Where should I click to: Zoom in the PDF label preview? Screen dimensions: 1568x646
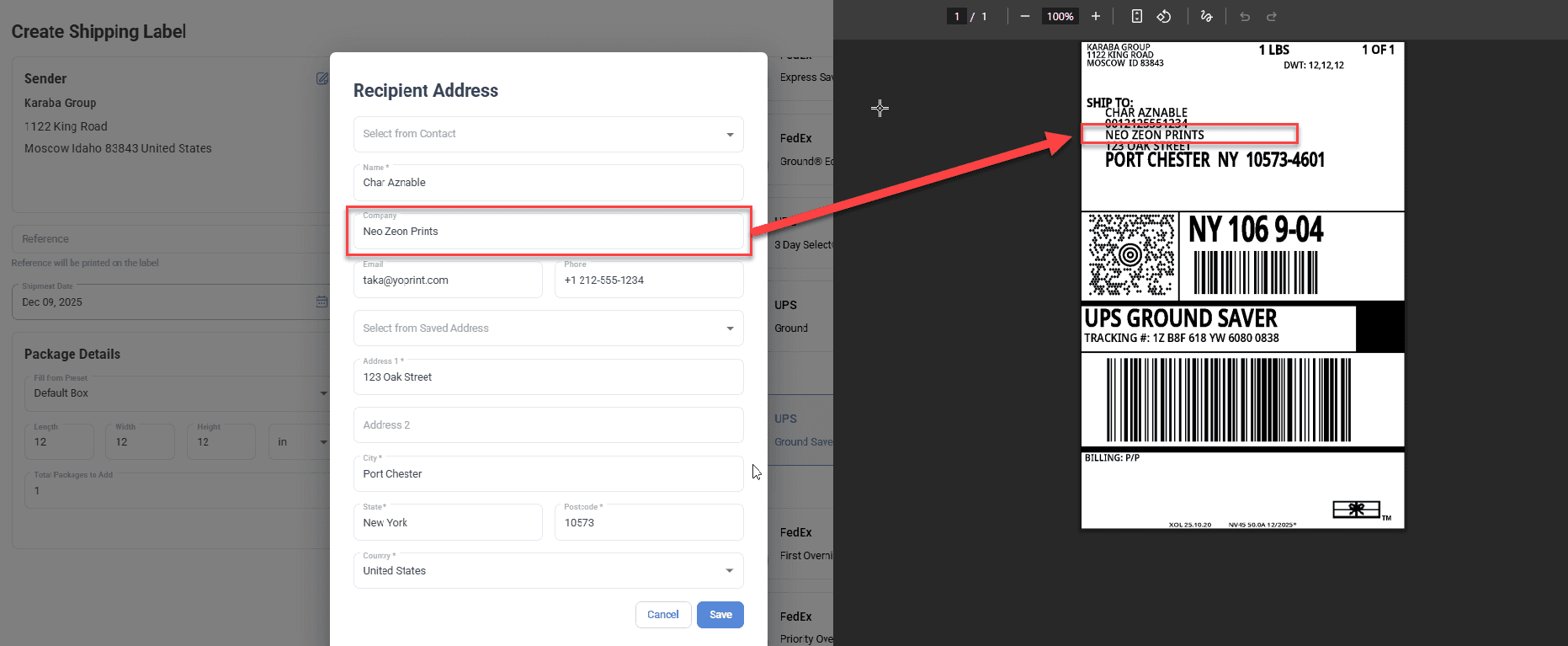pyautogui.click(x=1095, y=16)
